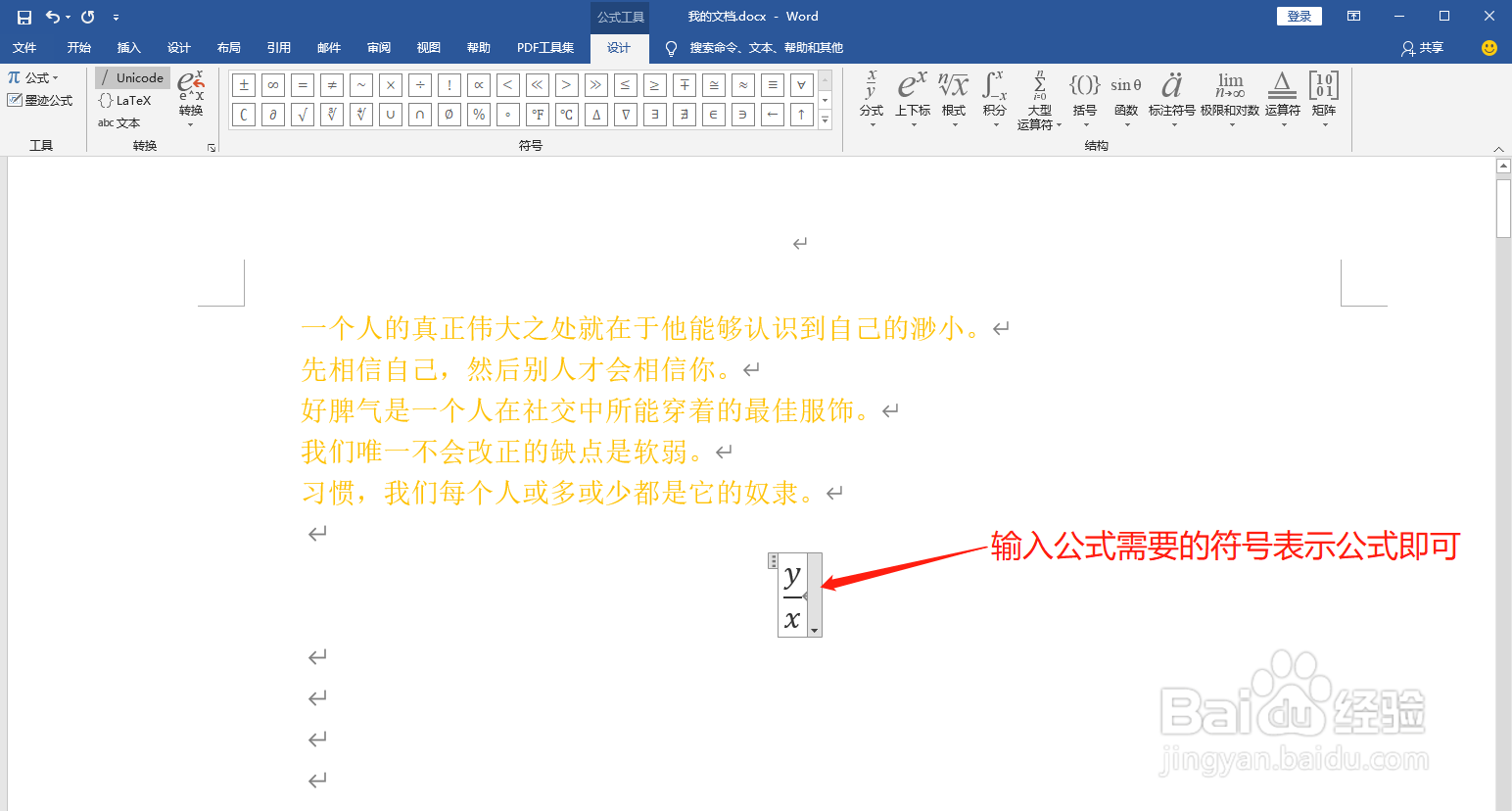The width and height of the screenshot is (1512, 811).
Task: Insert the up arrow symbol
Action: pyautogui.click(x=802, y=115)
